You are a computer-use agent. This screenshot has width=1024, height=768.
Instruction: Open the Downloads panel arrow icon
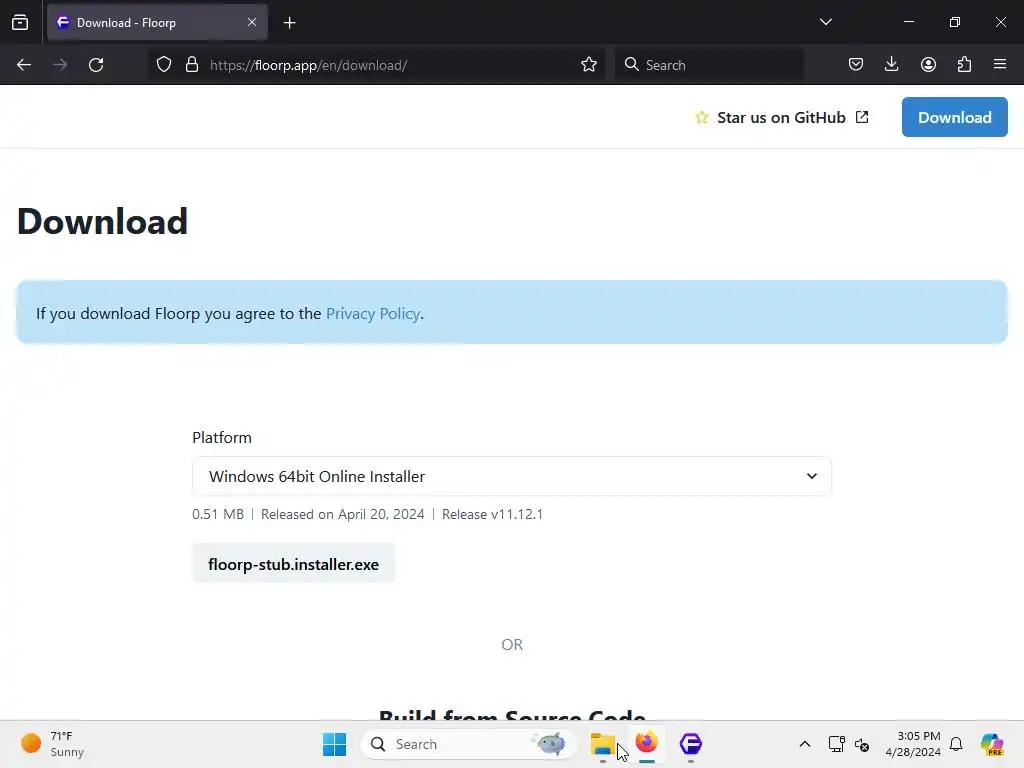[891, 64]
